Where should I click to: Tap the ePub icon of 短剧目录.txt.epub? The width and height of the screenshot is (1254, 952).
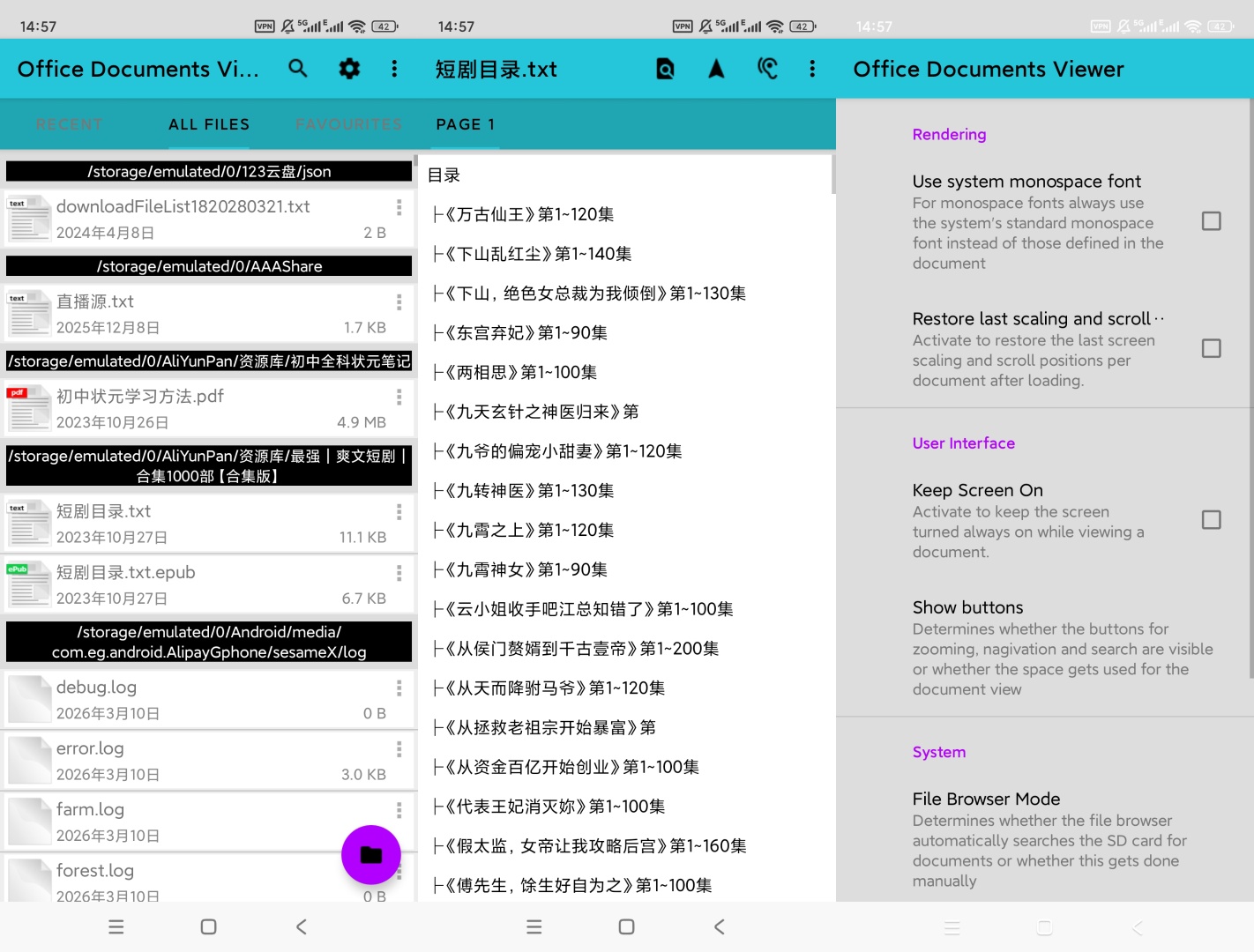pyautogui.click(x=29, y=584)
